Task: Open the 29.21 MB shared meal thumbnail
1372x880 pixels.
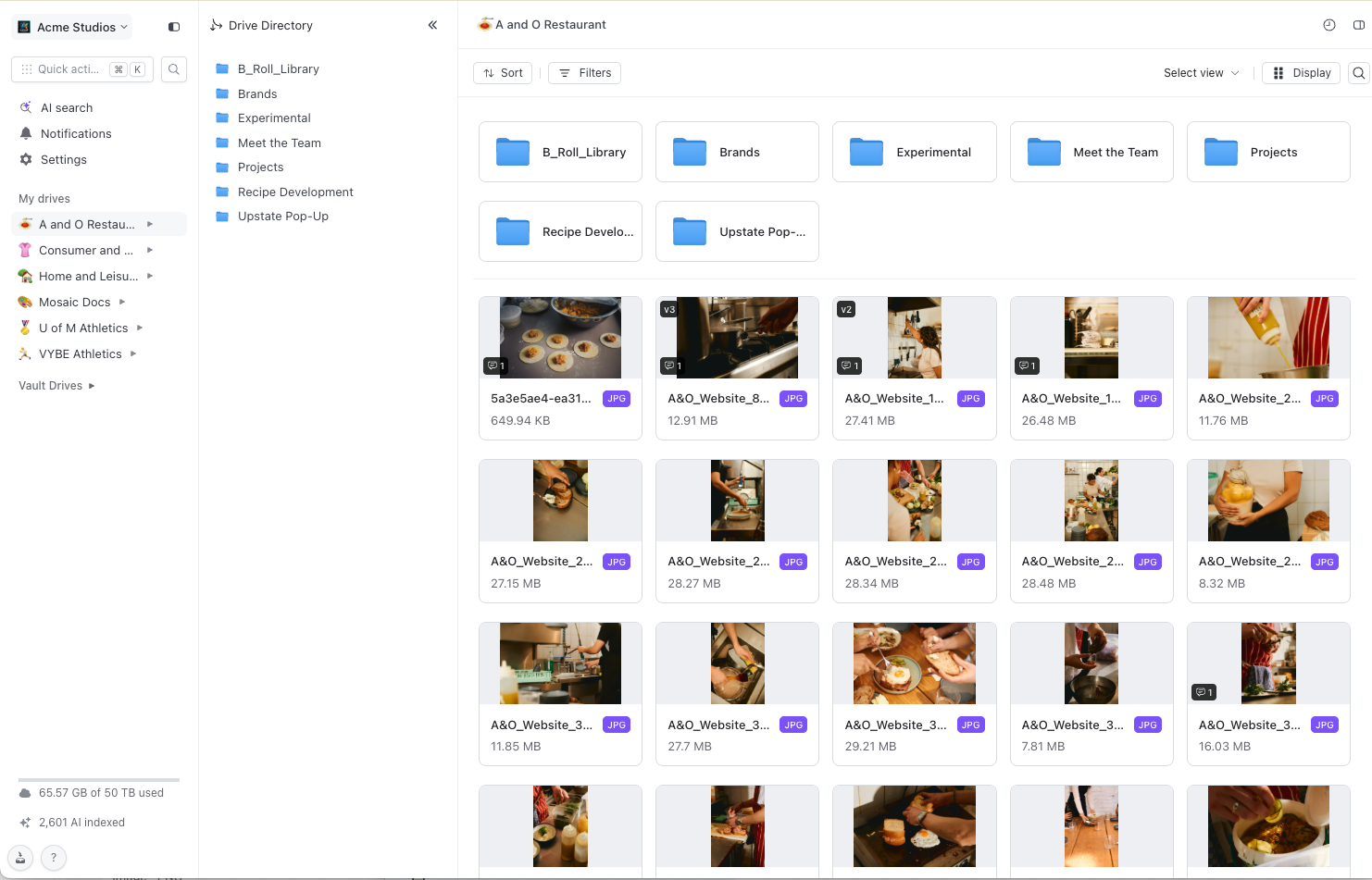Action: click(x=915, y=663)
